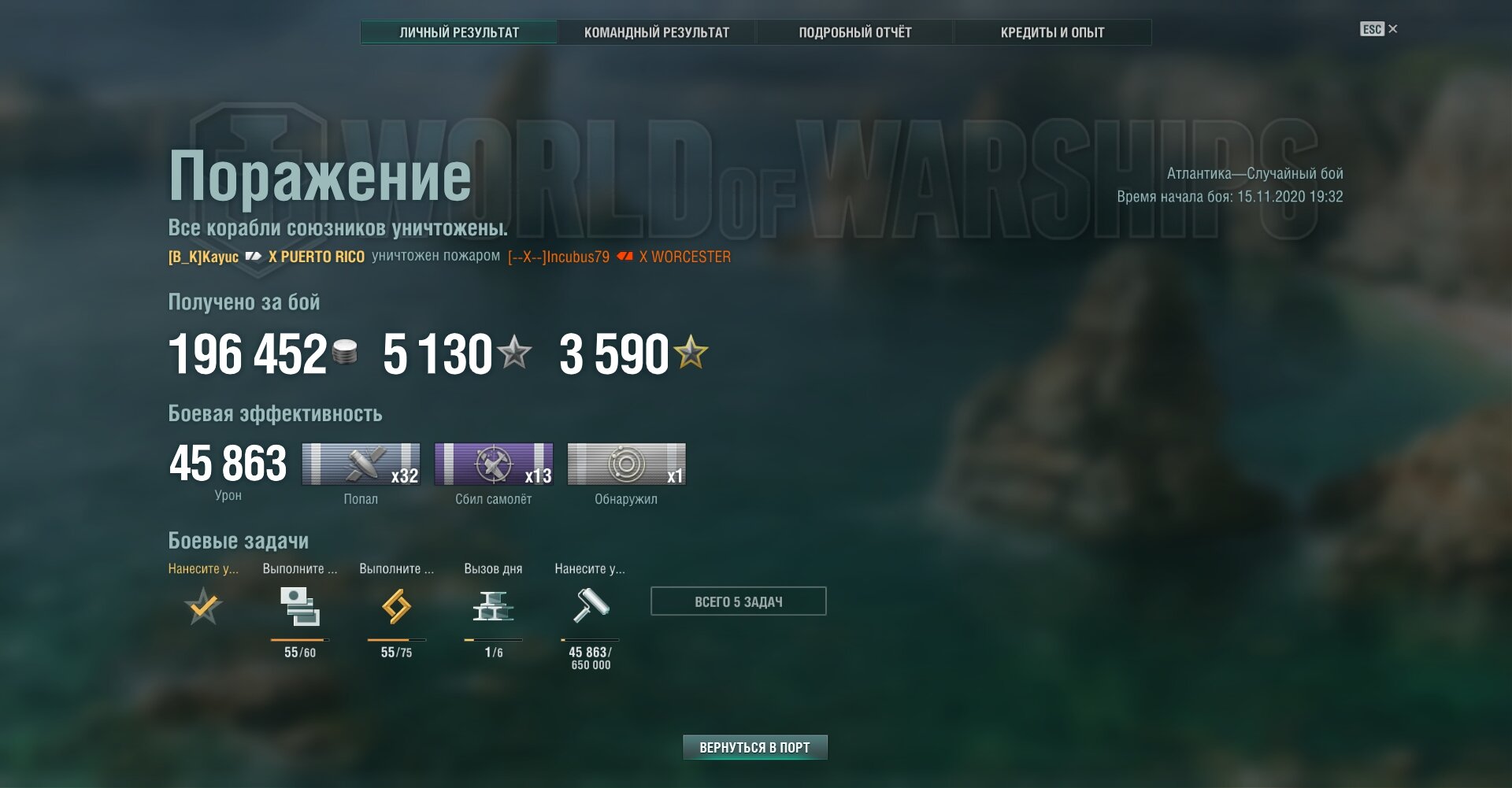Image resolution: width=1512 pixels, height=788 pixels.
Task: Select the spotted ribbon x1
Action: click(x=627, y=464)
